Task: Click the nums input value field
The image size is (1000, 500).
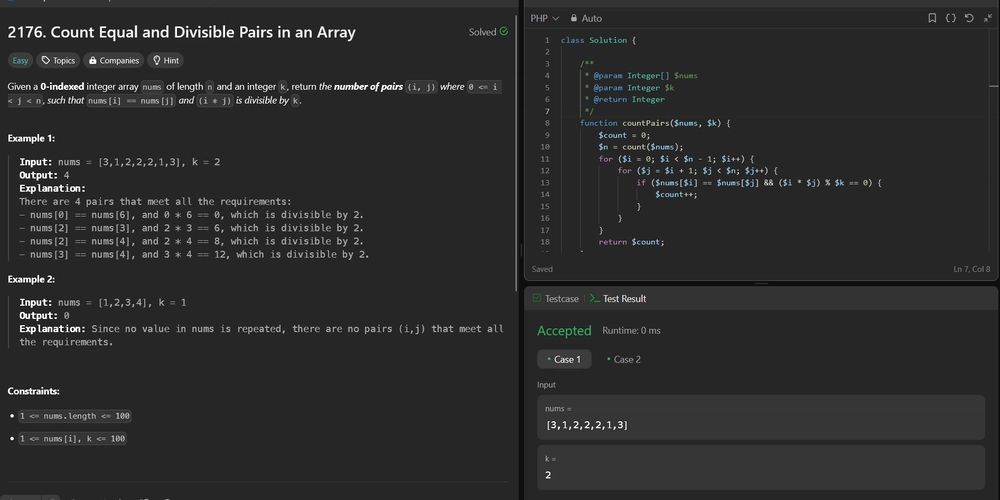Action: click(761, 417)
